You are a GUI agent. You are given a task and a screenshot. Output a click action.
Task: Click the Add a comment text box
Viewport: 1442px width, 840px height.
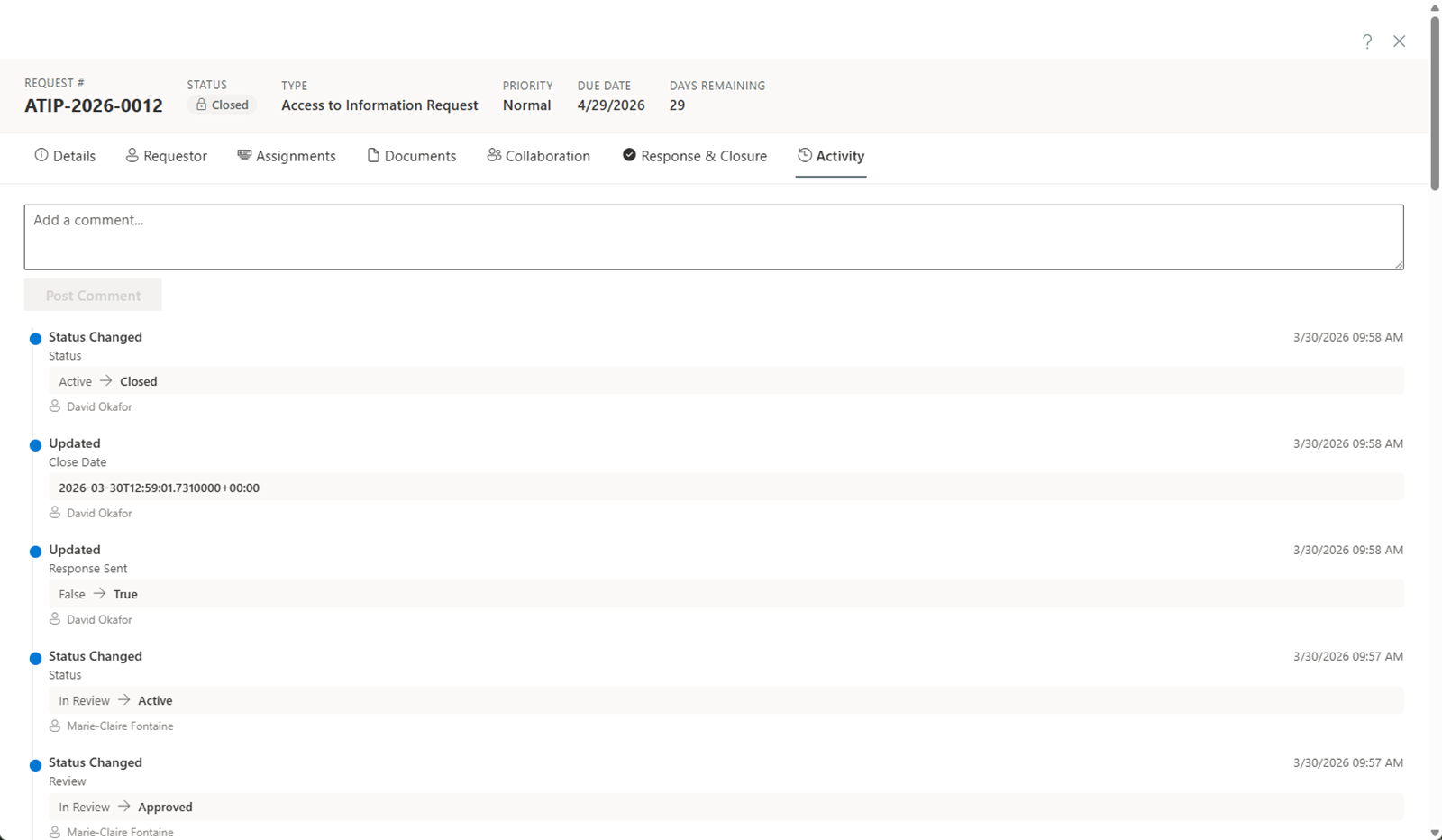(713, 237)
